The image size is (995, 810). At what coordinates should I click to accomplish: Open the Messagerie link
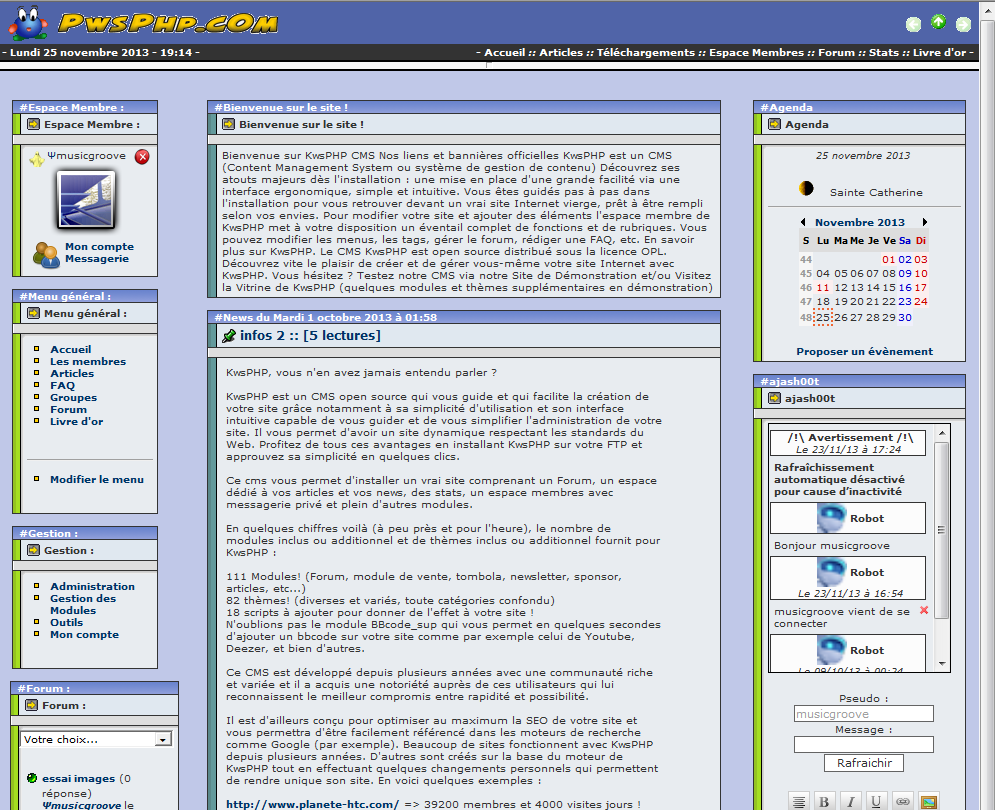click(97, 258)
